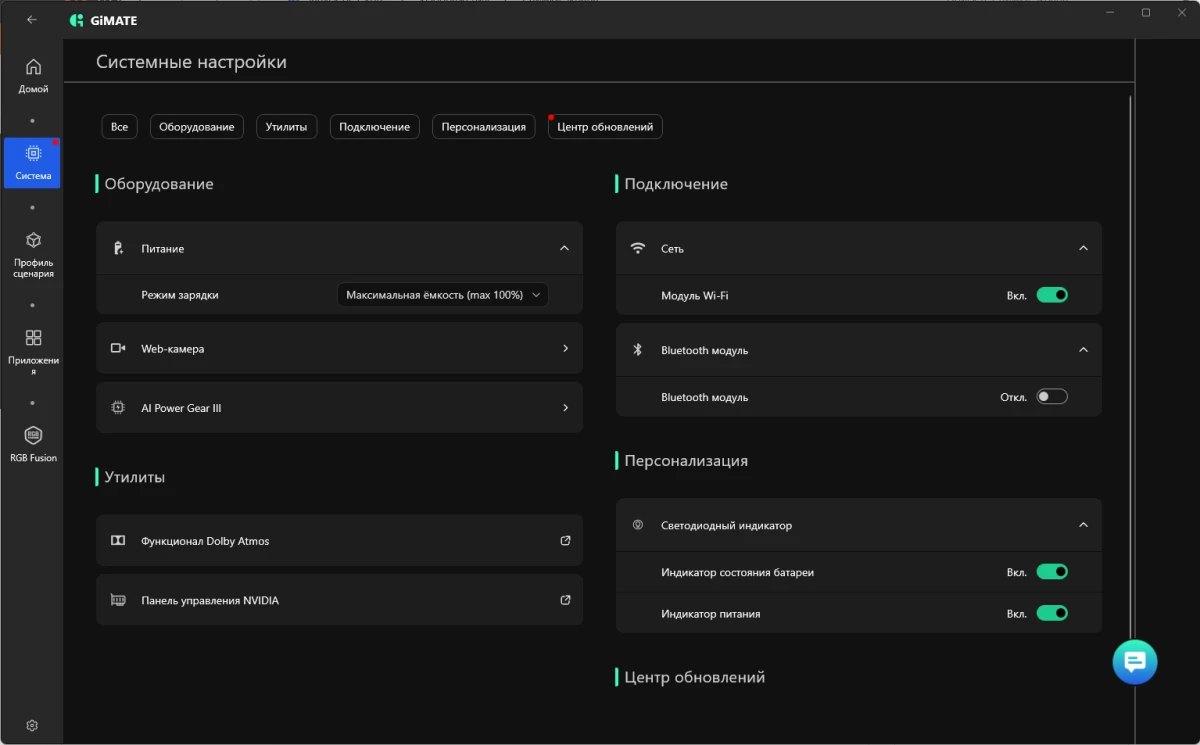
Task: Collapse Светодиодный индикатор section chevron
Action: point(1083,525)
